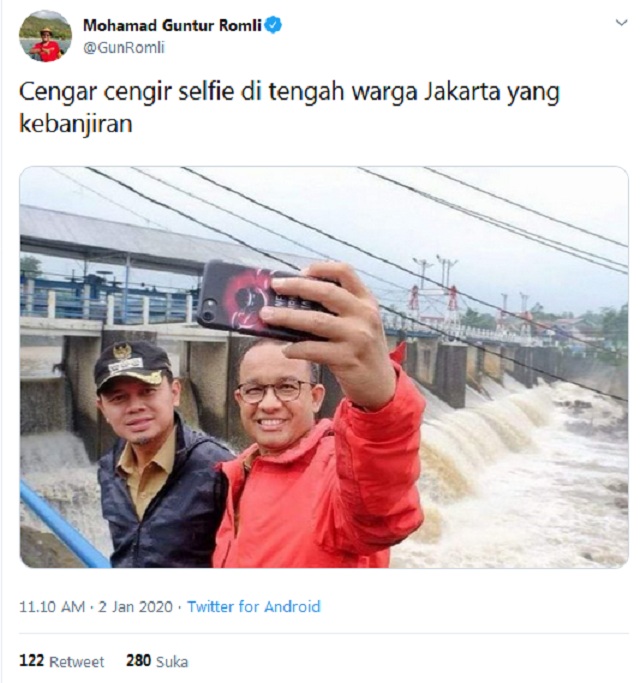The image size is (640, 683).
Task: Click the 'Retweet' label next to 122
Action: 77,662
